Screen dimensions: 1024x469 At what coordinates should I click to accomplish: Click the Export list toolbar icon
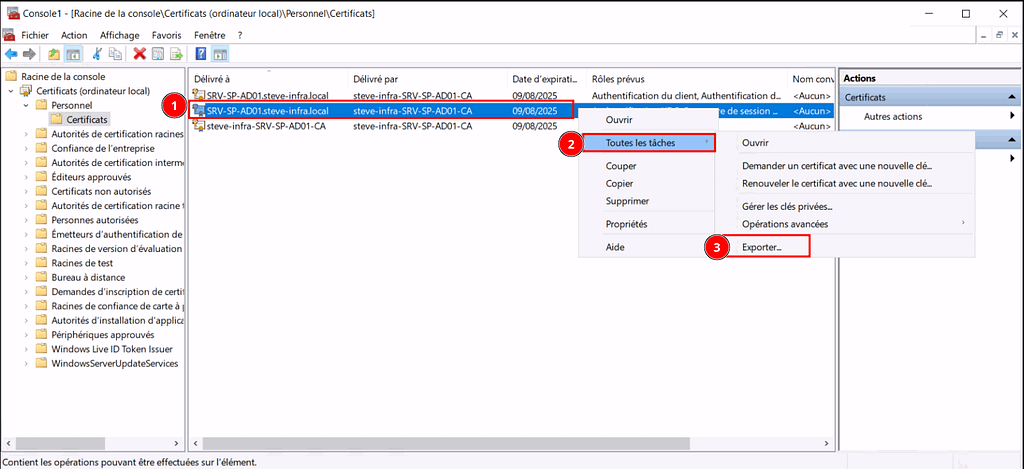tap(177, 54)
